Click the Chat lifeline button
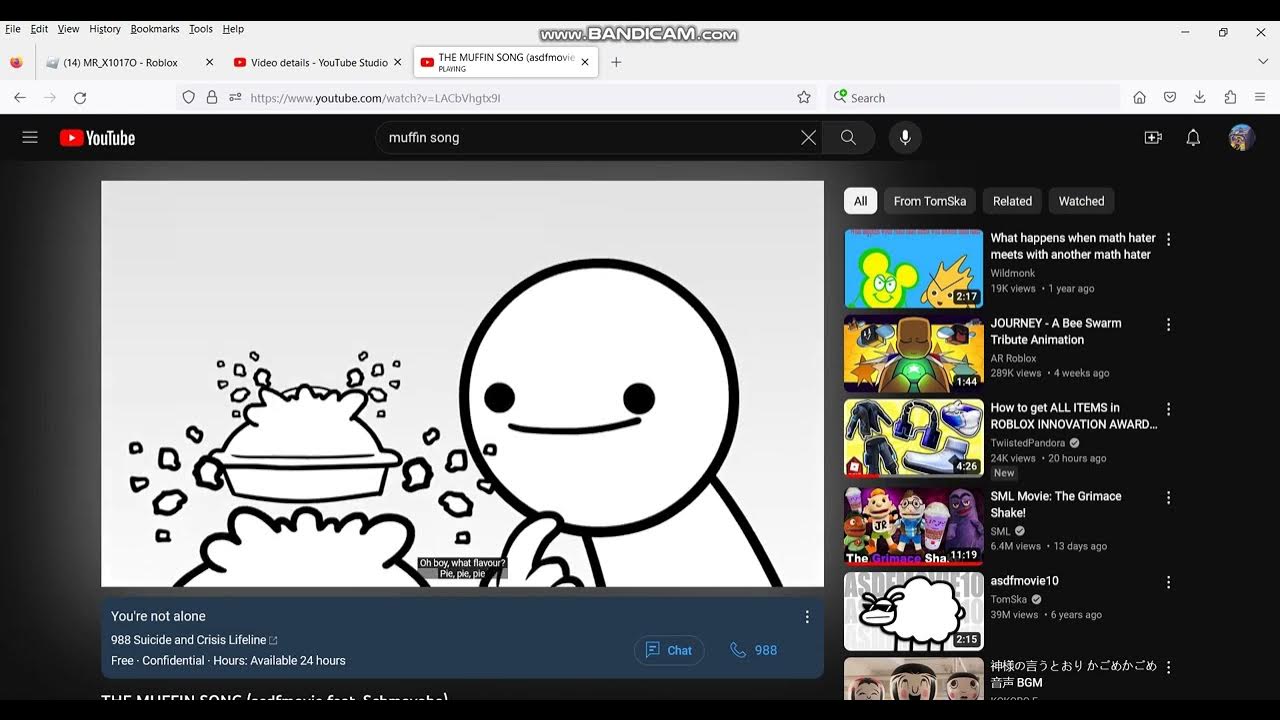This screenshot has height=720, width=1280. coord(669,650)
